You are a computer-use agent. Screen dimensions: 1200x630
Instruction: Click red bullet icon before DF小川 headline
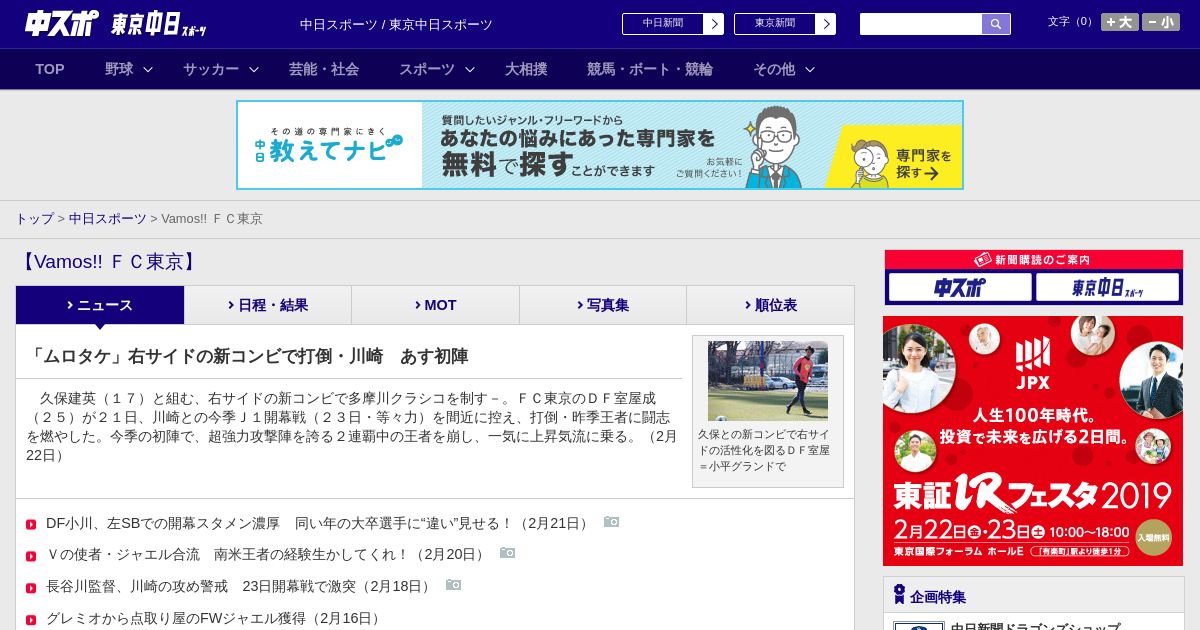click(x=31, y=524)
